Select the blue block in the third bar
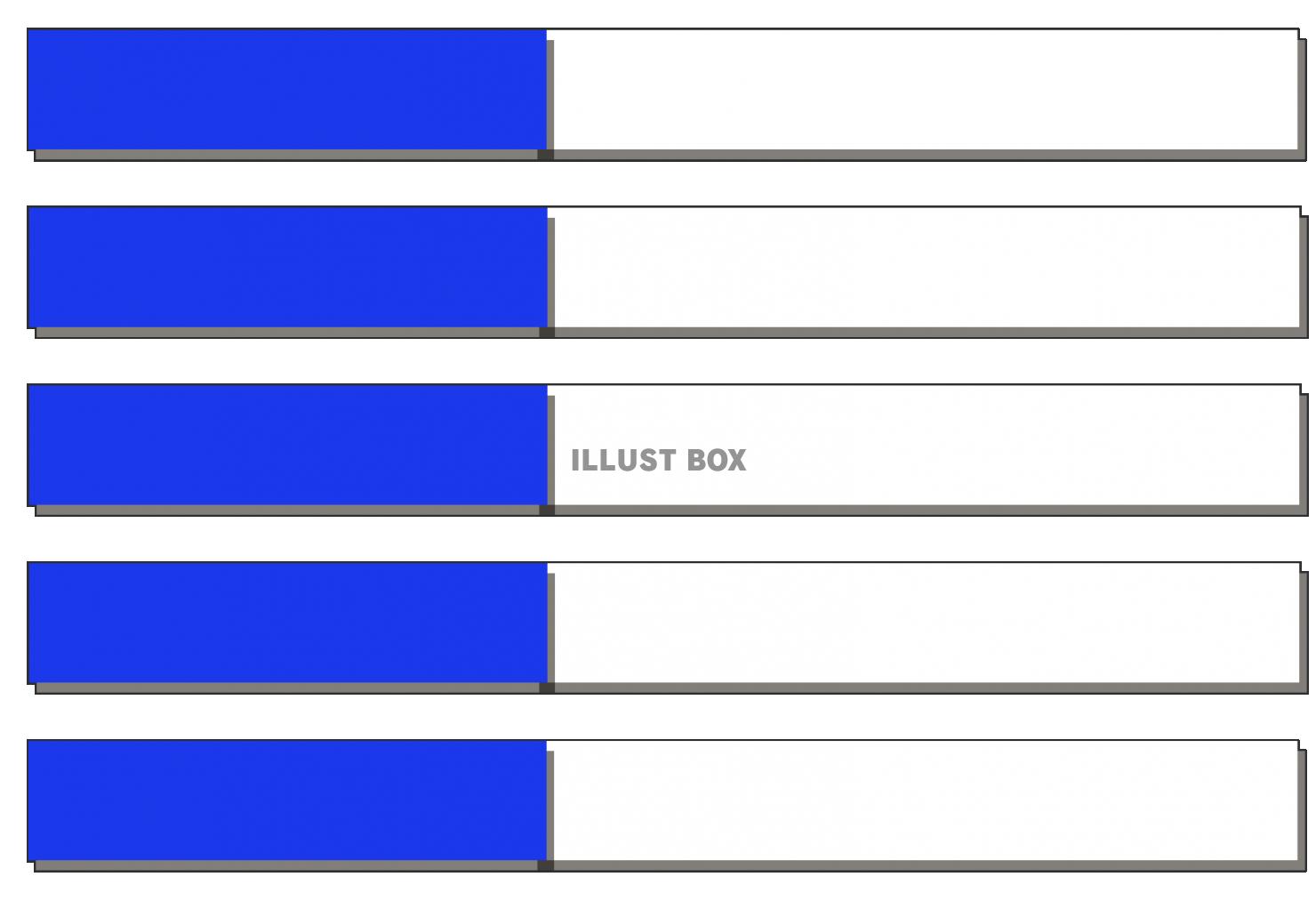This screenshot has width=1316, height=917. point(287,445)
